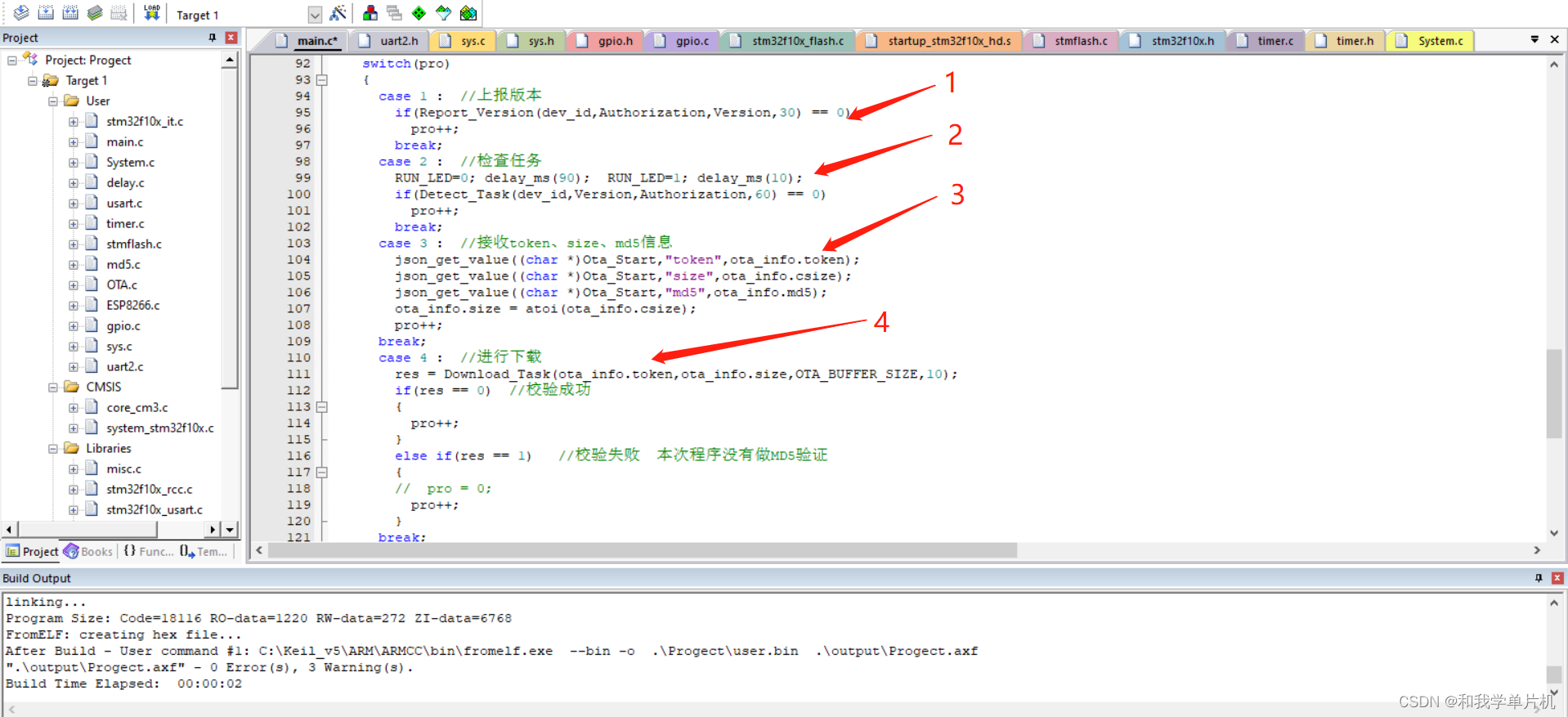Screen dimensions: 1568x717
Task: Click the Build Output scroll-up arrow
Action: (x=1554, y=603)
